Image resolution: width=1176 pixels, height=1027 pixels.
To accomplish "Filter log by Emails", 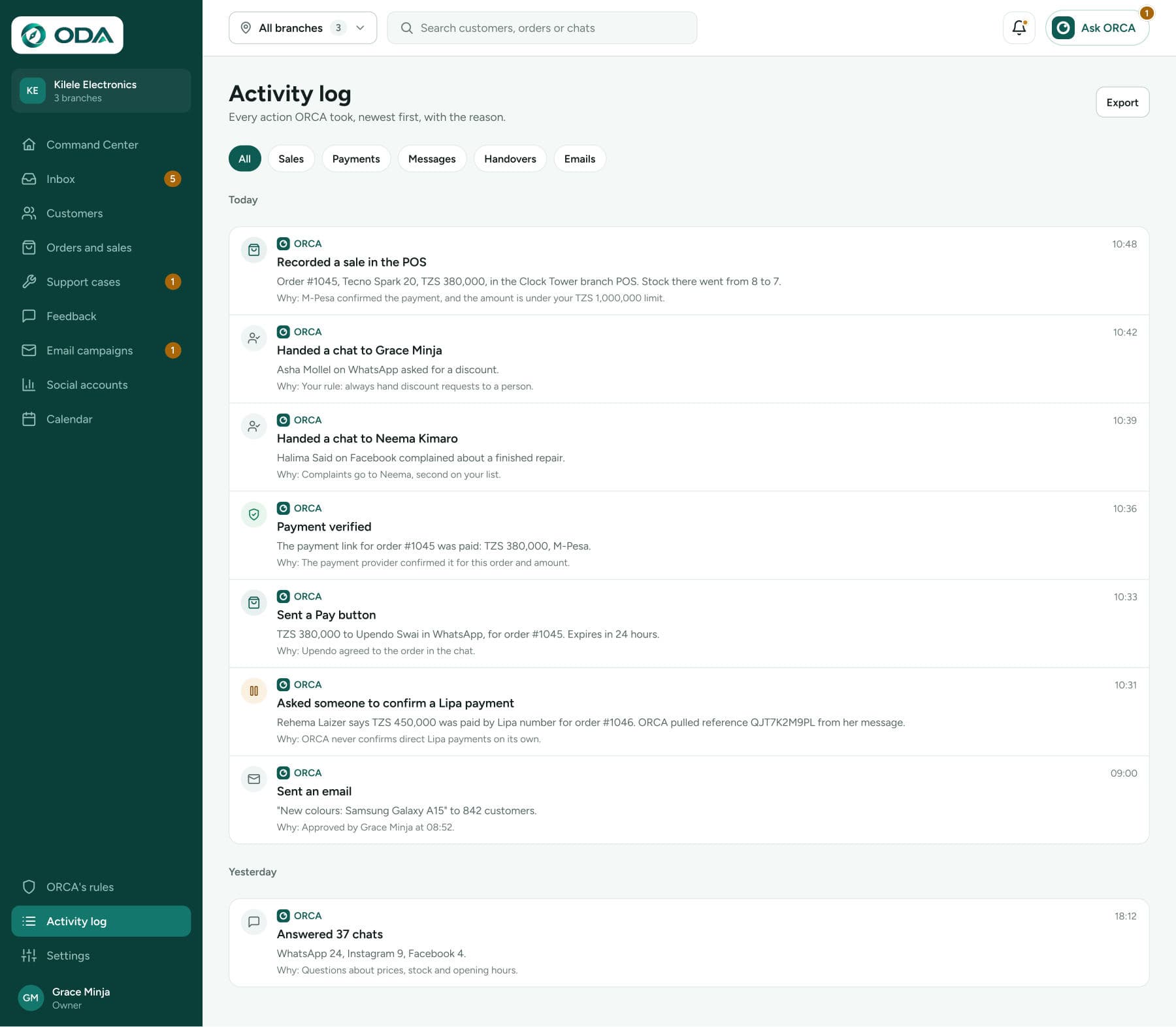I will [580, 159].
